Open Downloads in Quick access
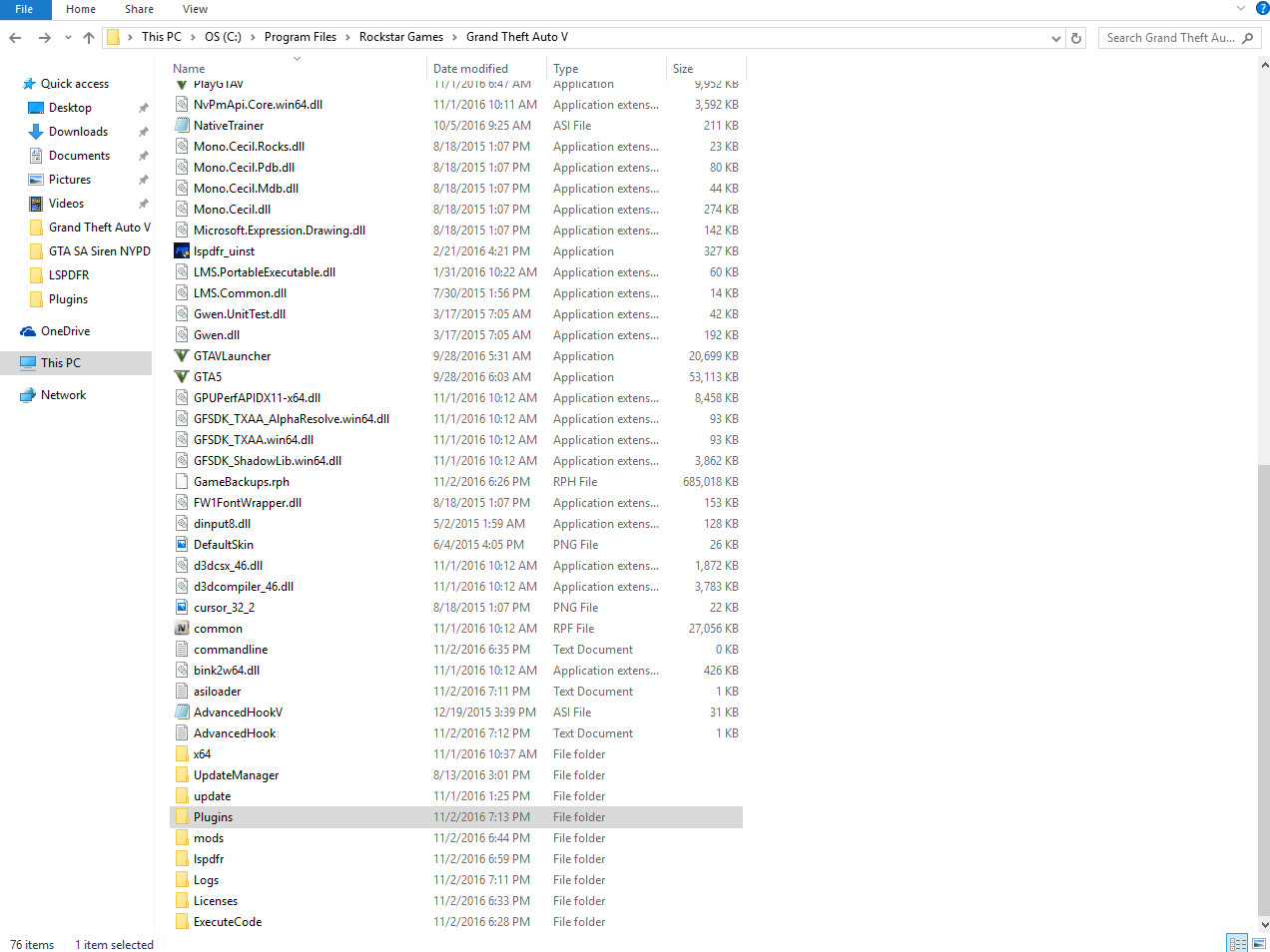The image size is (1270, 952). (x=78, y=132)
